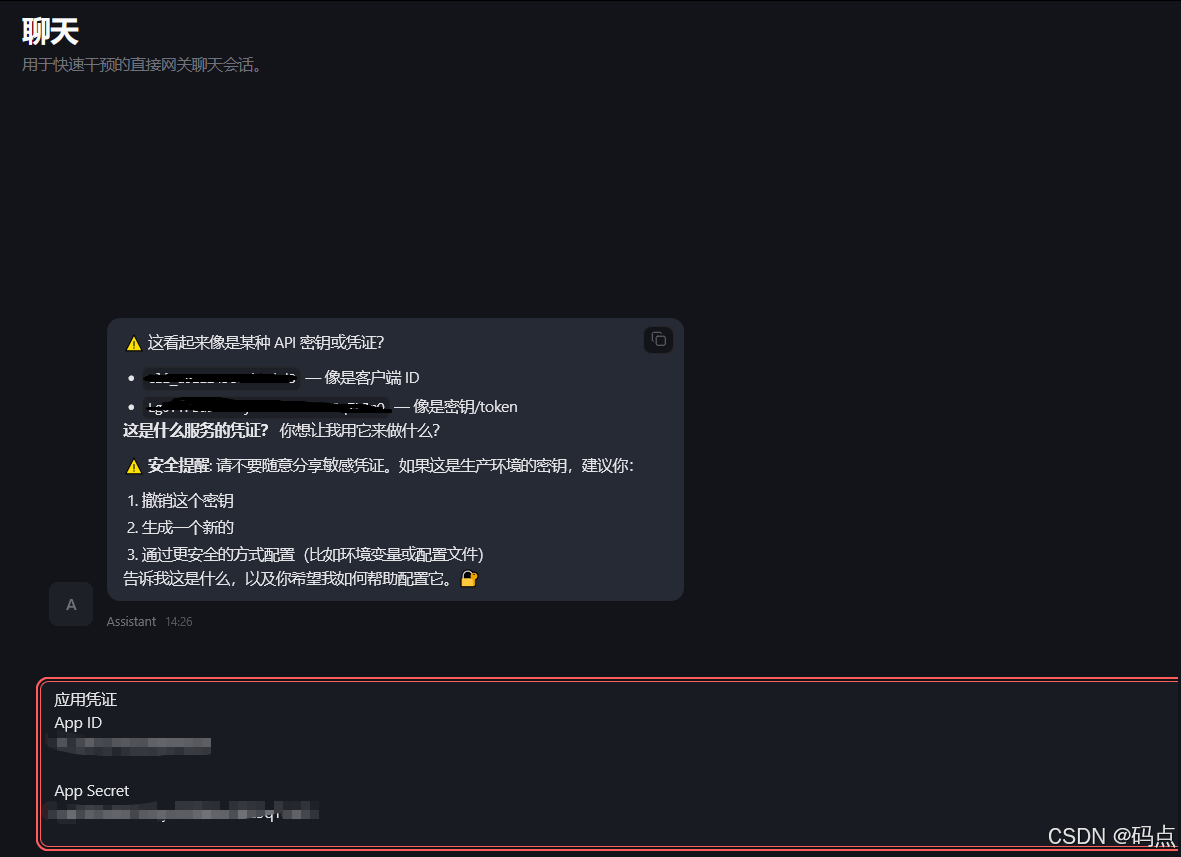Click the bold text 这是什么服务的凭证?
The width and height of the screenshot is (1181, 857).
[196, 431]
